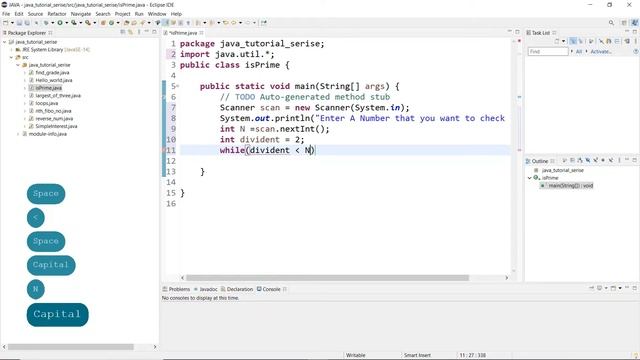Click the Debug bug icon in the toolbar
Viewport: 640px width, 360px height.
click(x=46, y=23)
